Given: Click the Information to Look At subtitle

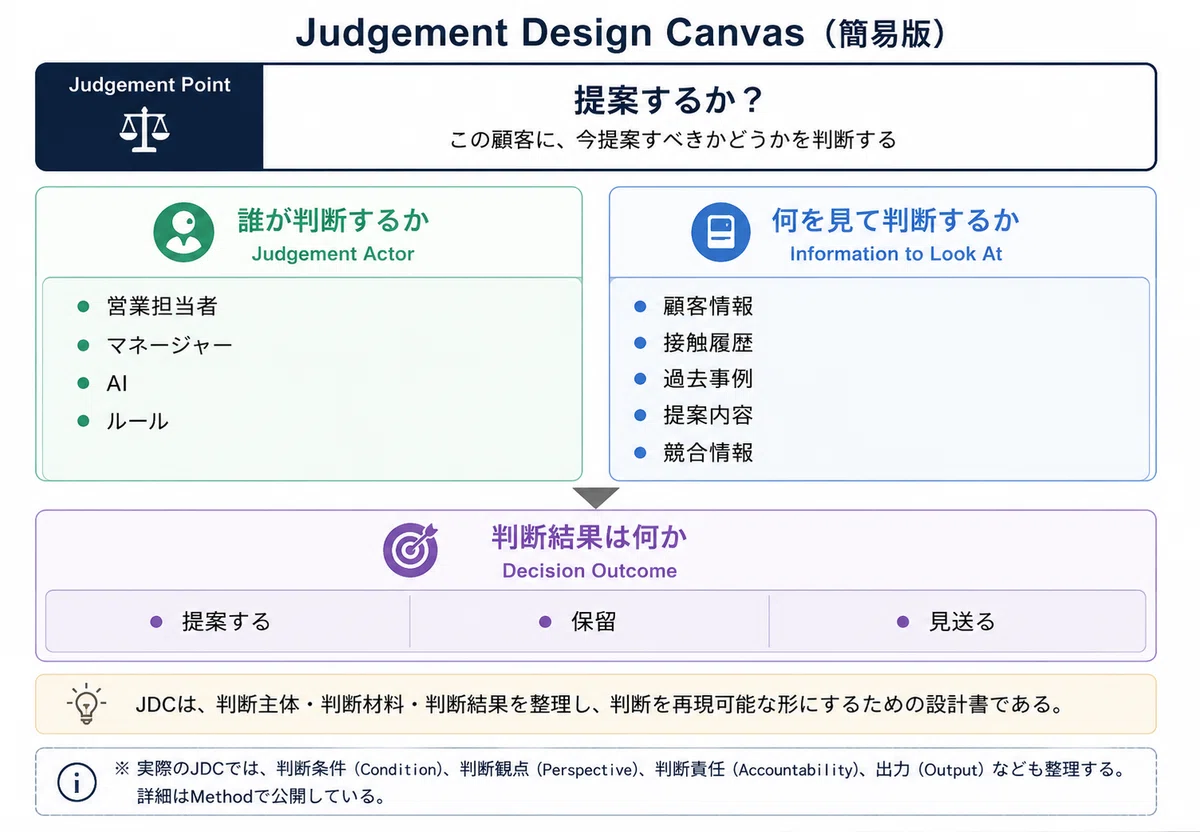Looking at the screenshot, I should point(896,254).
